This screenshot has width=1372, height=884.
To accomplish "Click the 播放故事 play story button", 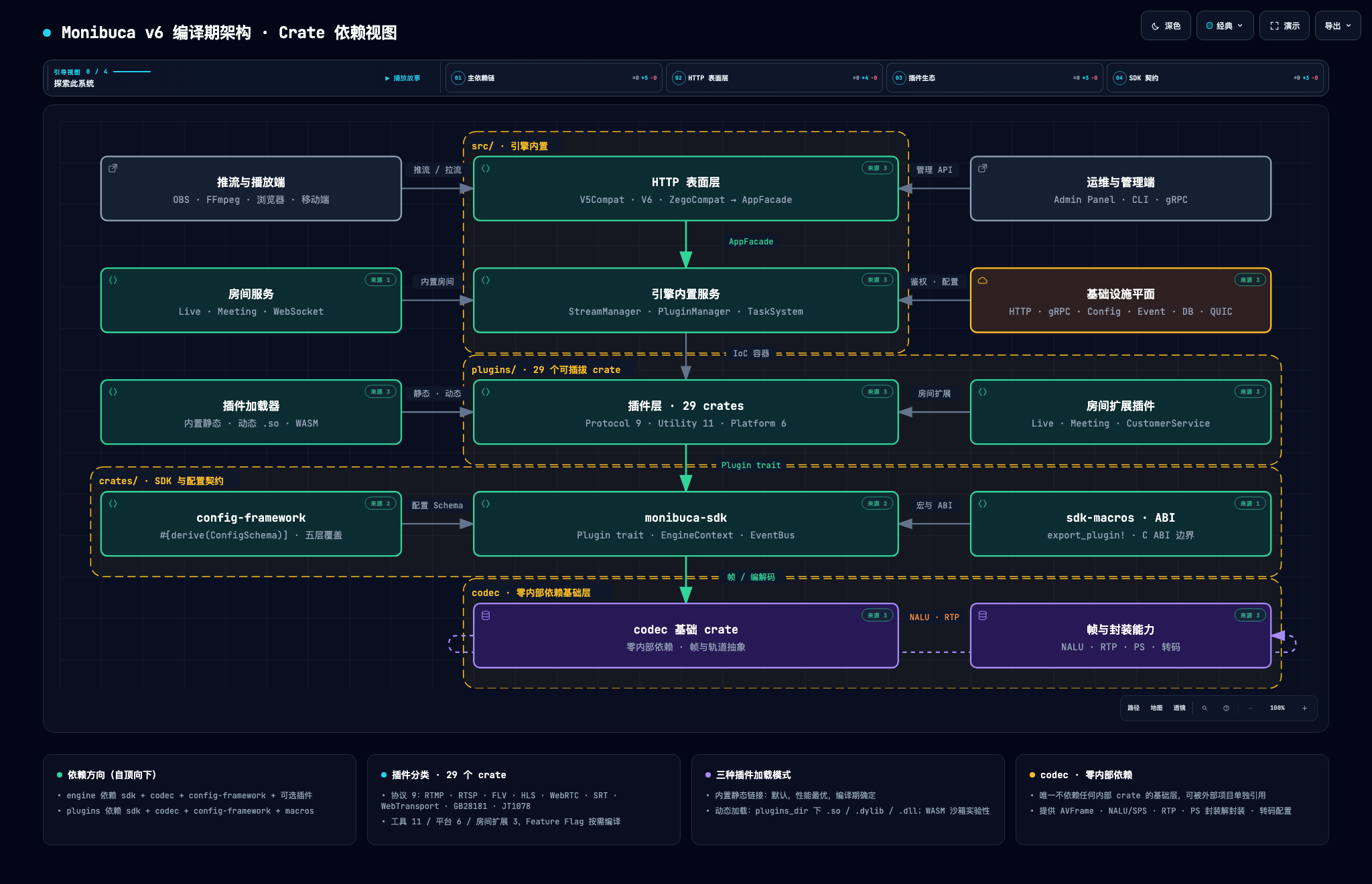I will (403, 78).
